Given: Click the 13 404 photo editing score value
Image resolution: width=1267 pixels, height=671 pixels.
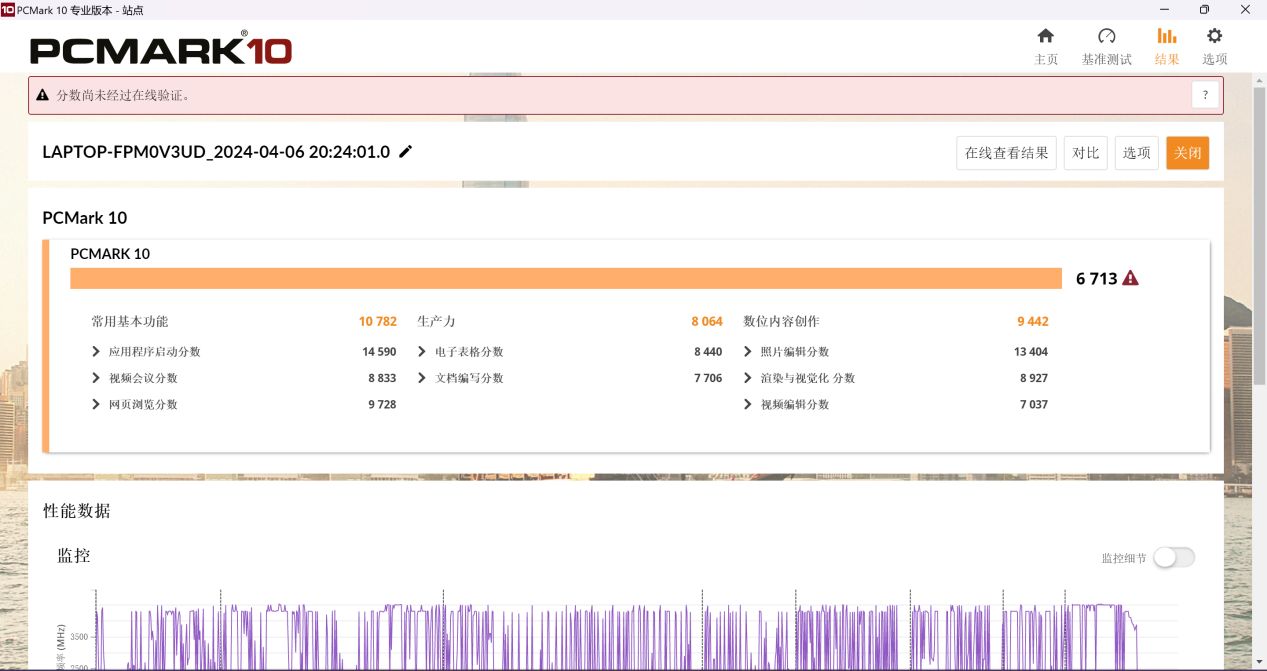Looking at the screenshot, I should click(x=1031, y=352).
